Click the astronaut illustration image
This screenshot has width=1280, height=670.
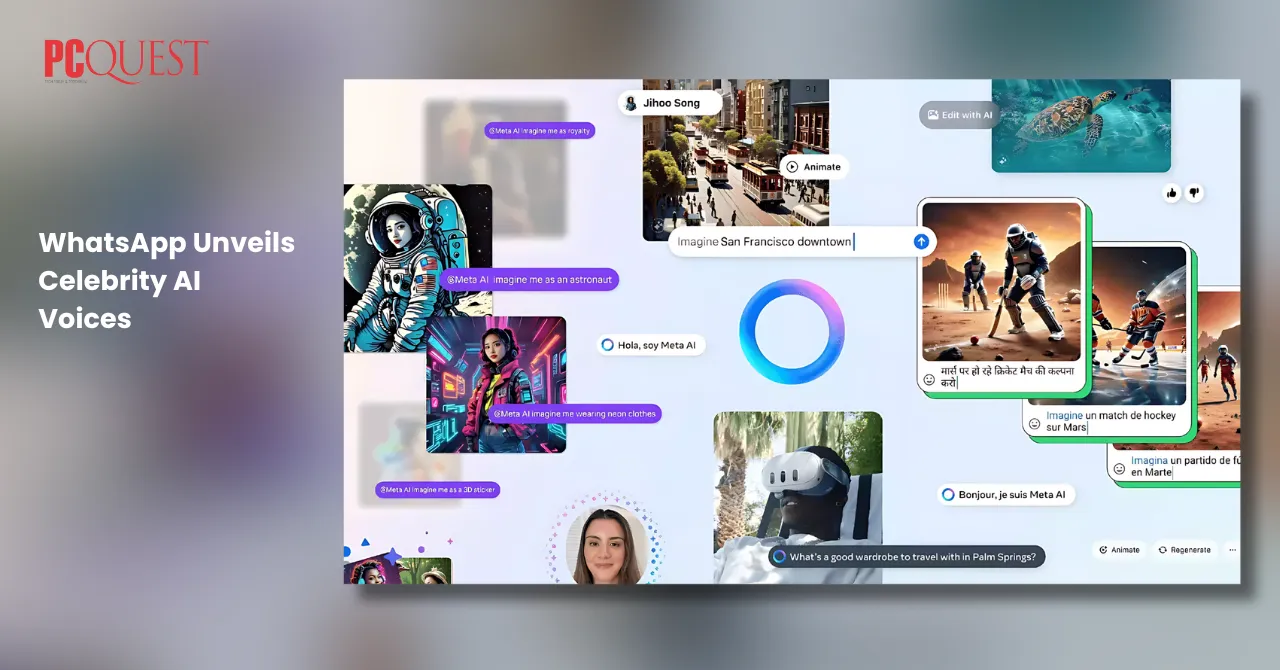click(x=417, y=267)
